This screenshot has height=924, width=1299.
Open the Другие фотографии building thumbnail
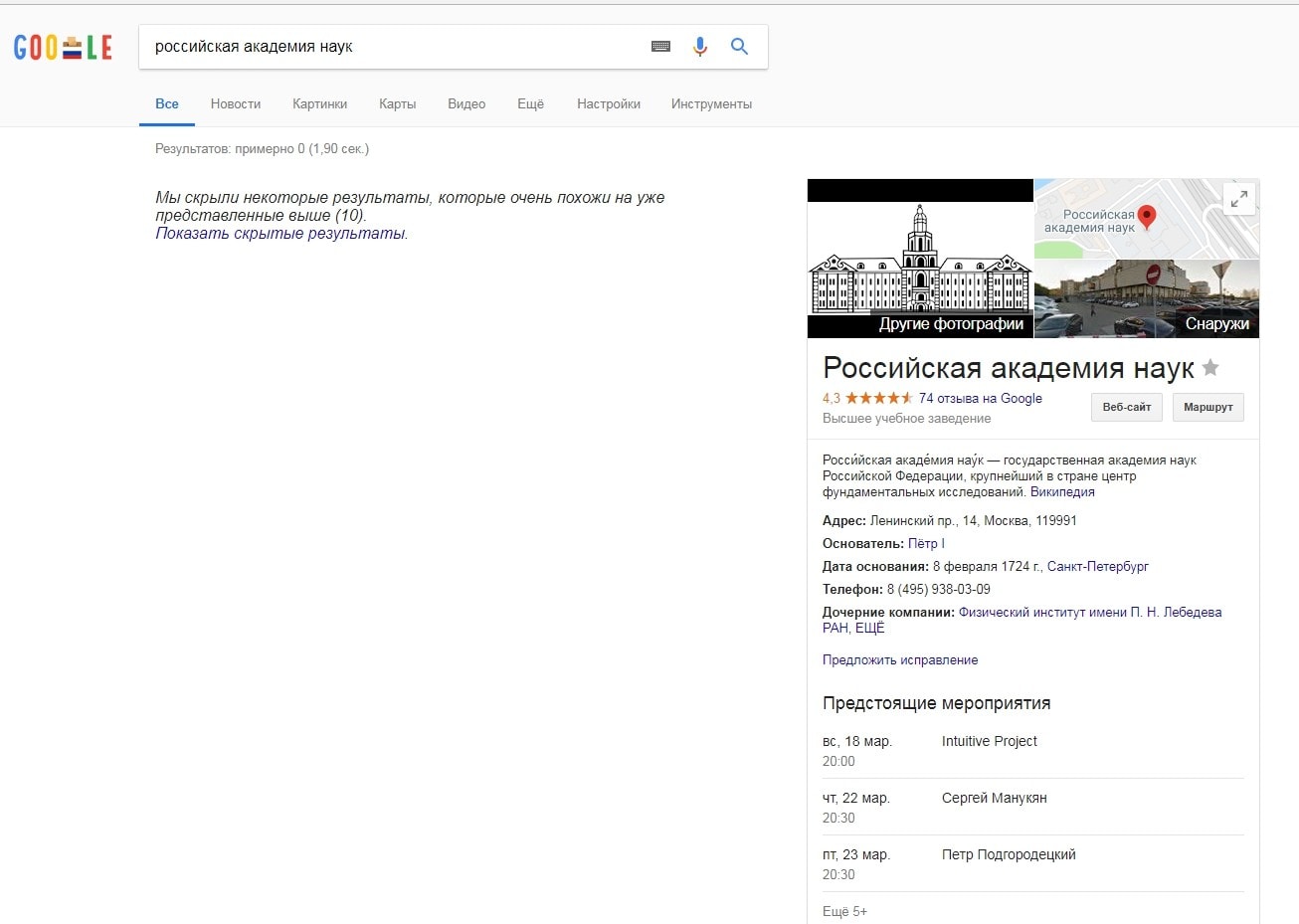[920, 259]
